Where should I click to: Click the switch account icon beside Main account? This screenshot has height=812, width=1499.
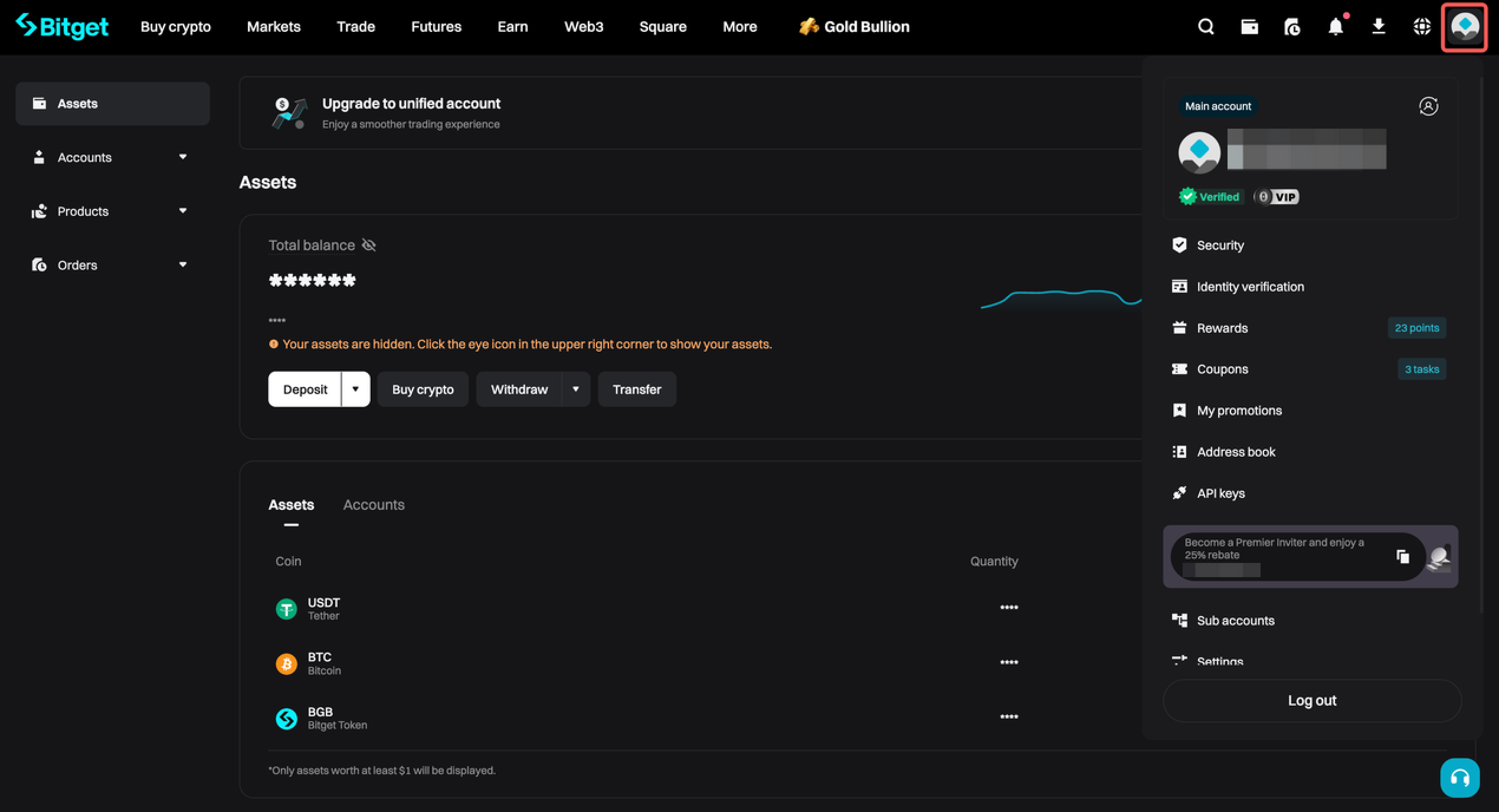(1428, 106)
